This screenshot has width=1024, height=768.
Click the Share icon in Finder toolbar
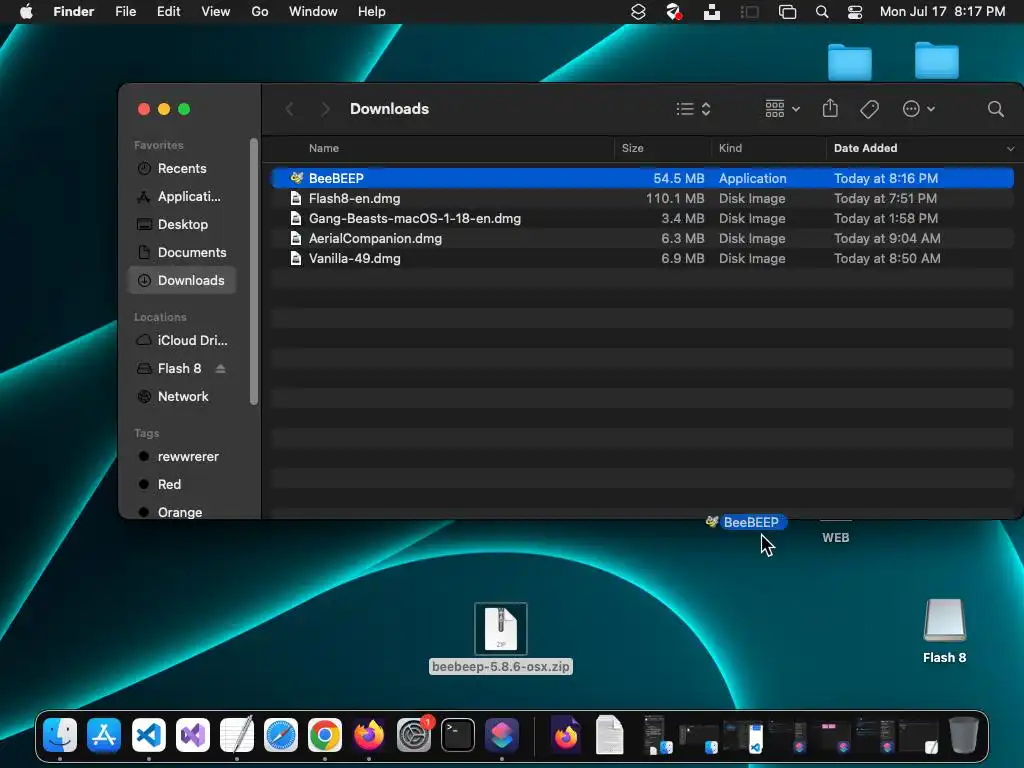(830, 108)
